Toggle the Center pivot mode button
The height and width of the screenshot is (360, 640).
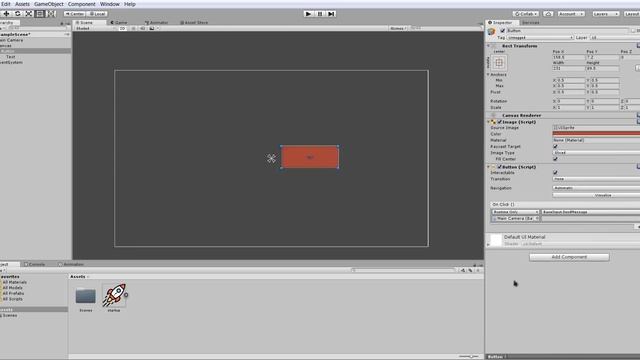pos(75,13)
